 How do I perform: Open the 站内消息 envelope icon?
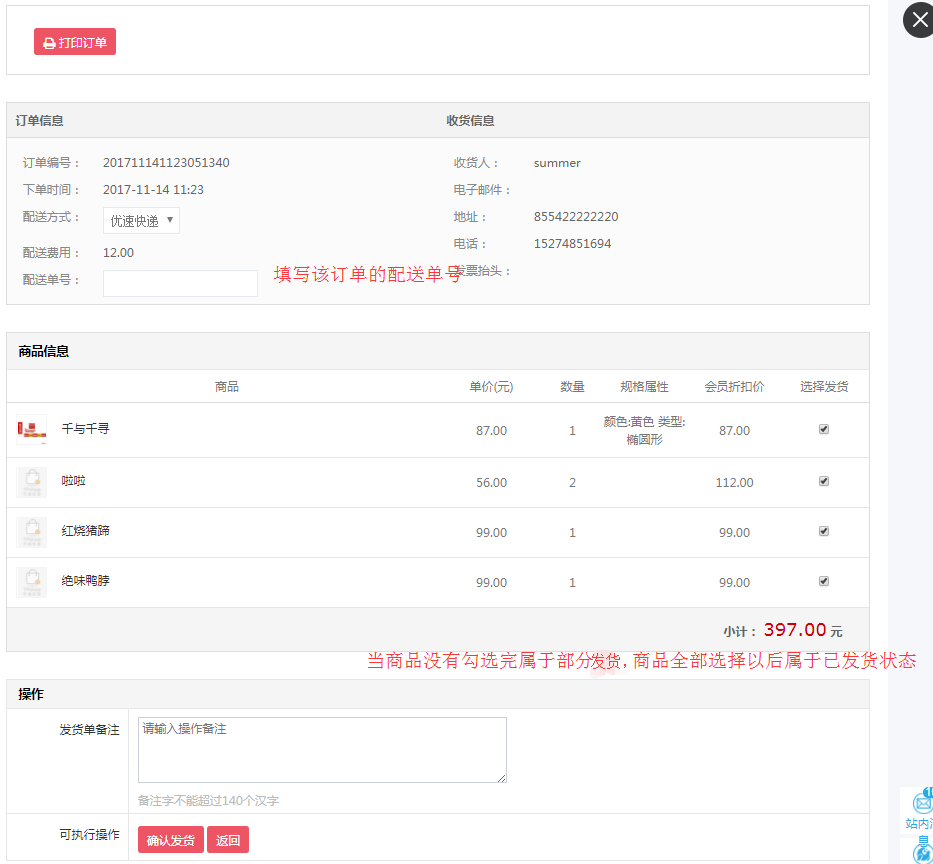(x=922, y=803)
